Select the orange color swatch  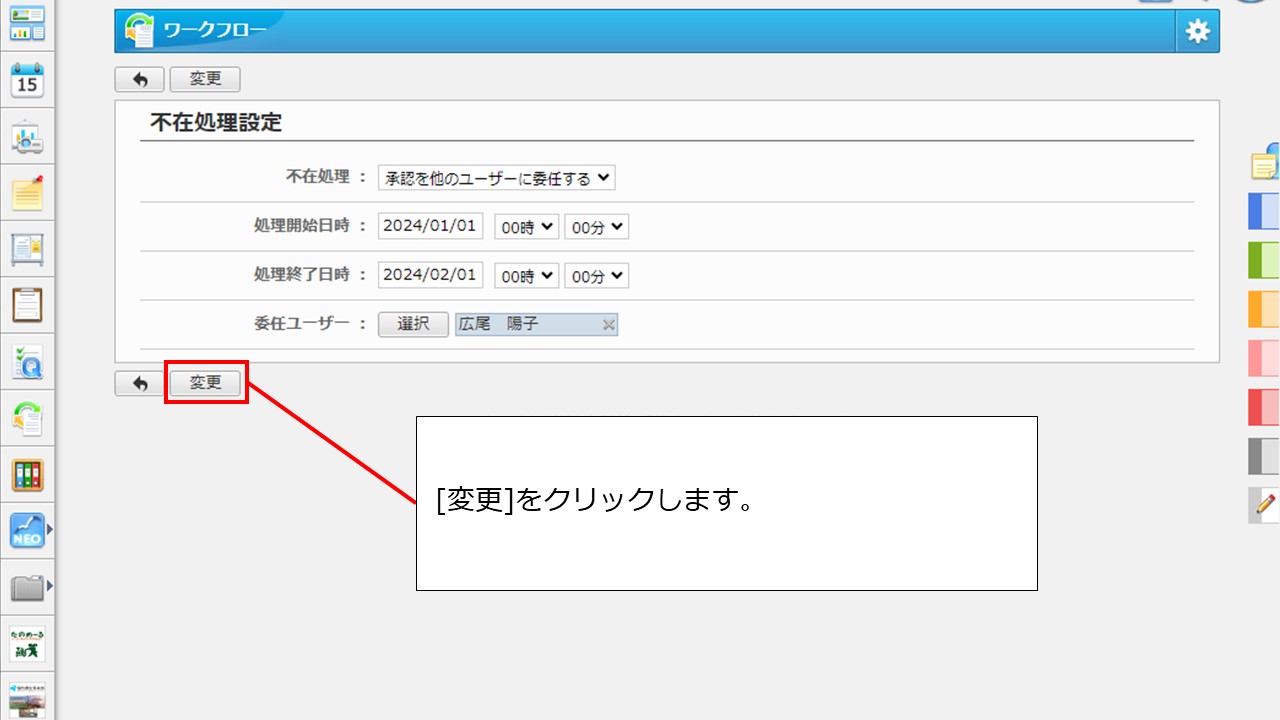point(1264,309)
